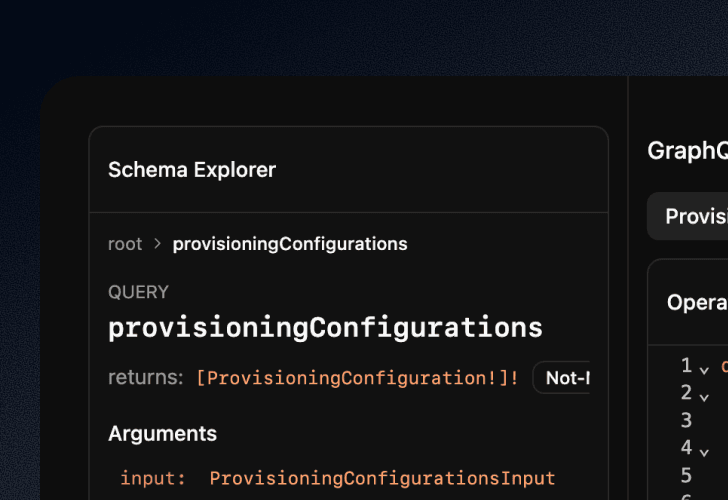Screen dimensions: 728x500
Task: Click the Opera… panel header
Action: 697,303
